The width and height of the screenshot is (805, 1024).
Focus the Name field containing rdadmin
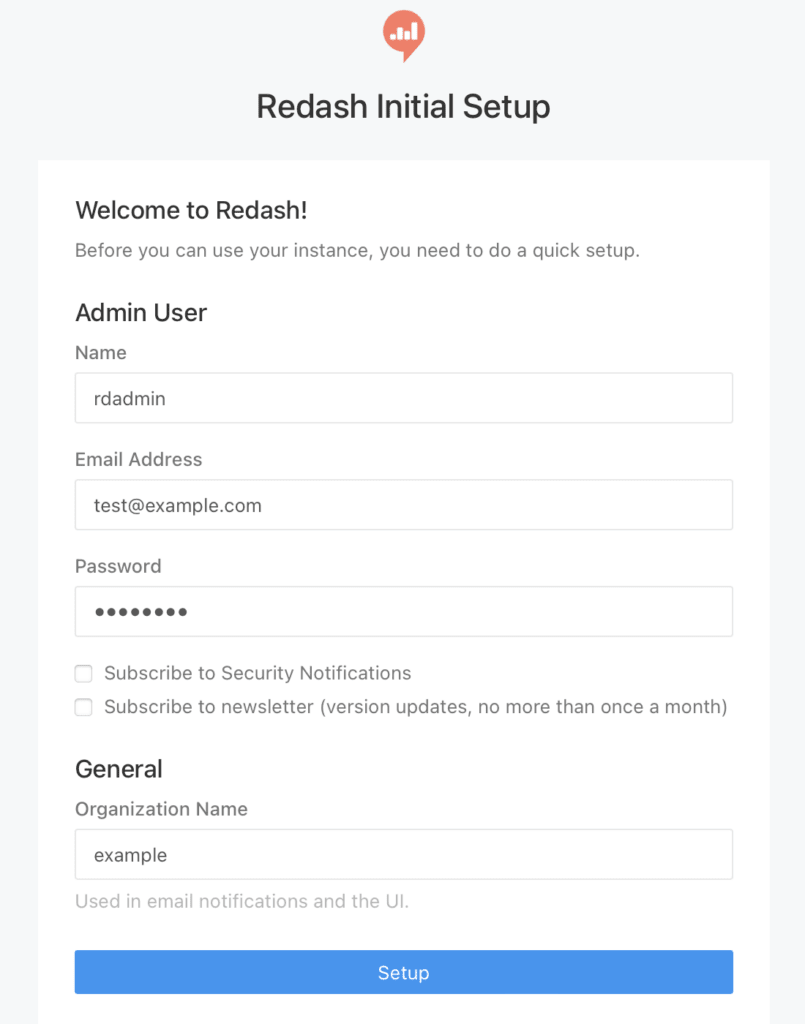point(403,398)
